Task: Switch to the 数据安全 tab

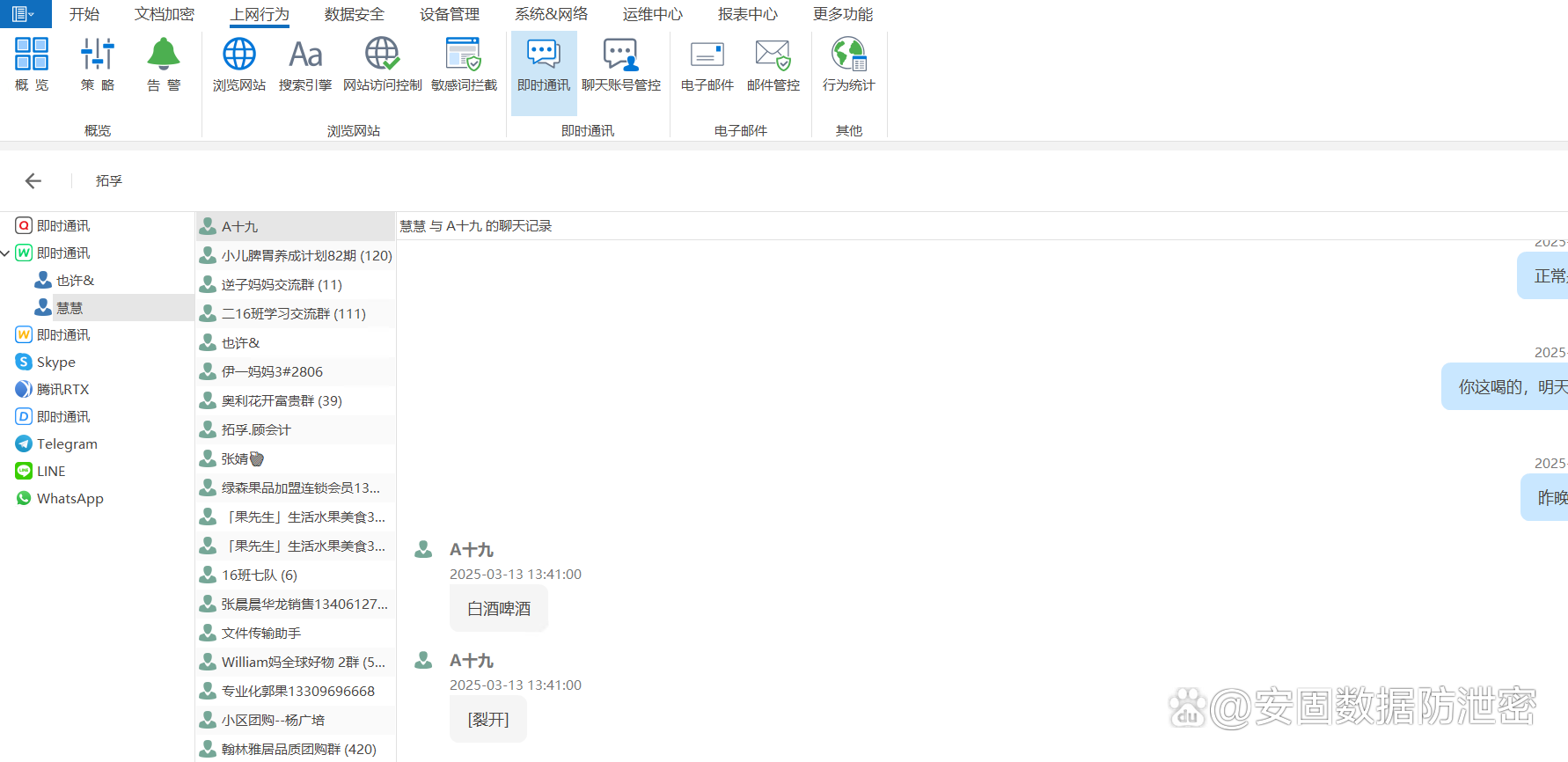Action: tap(354, 14)
